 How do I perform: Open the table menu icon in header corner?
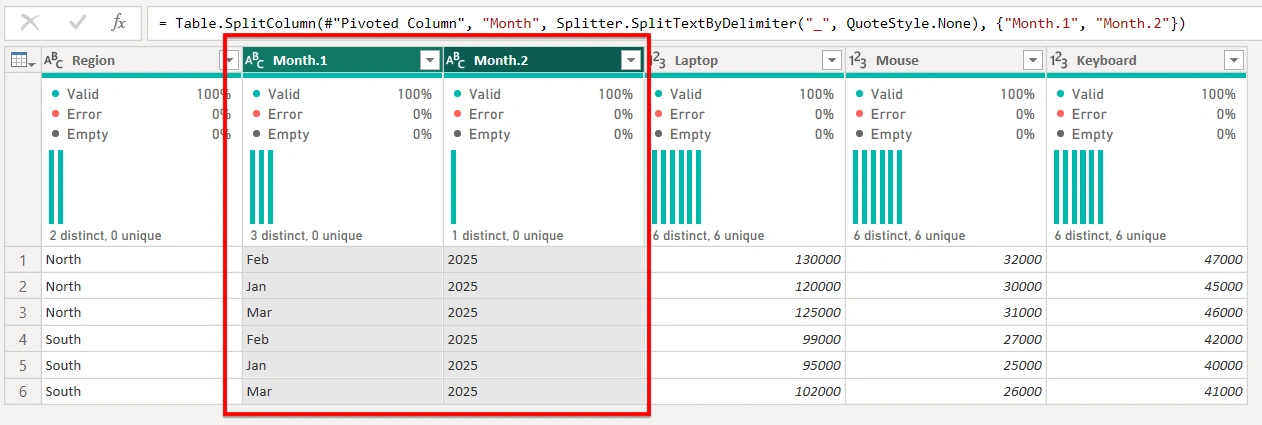22,61
